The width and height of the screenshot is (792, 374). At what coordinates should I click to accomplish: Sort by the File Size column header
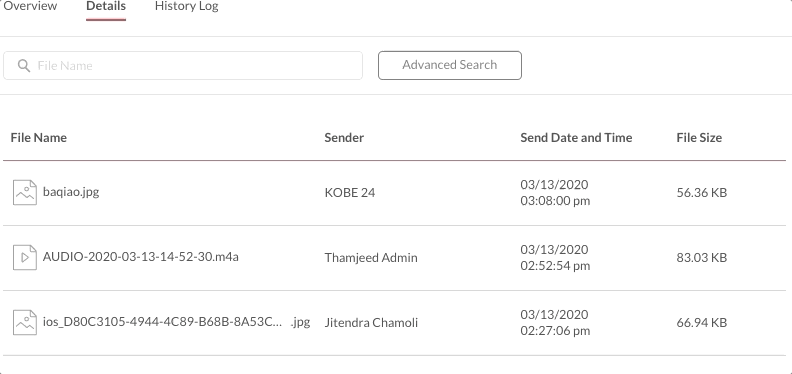coord(699,137)
